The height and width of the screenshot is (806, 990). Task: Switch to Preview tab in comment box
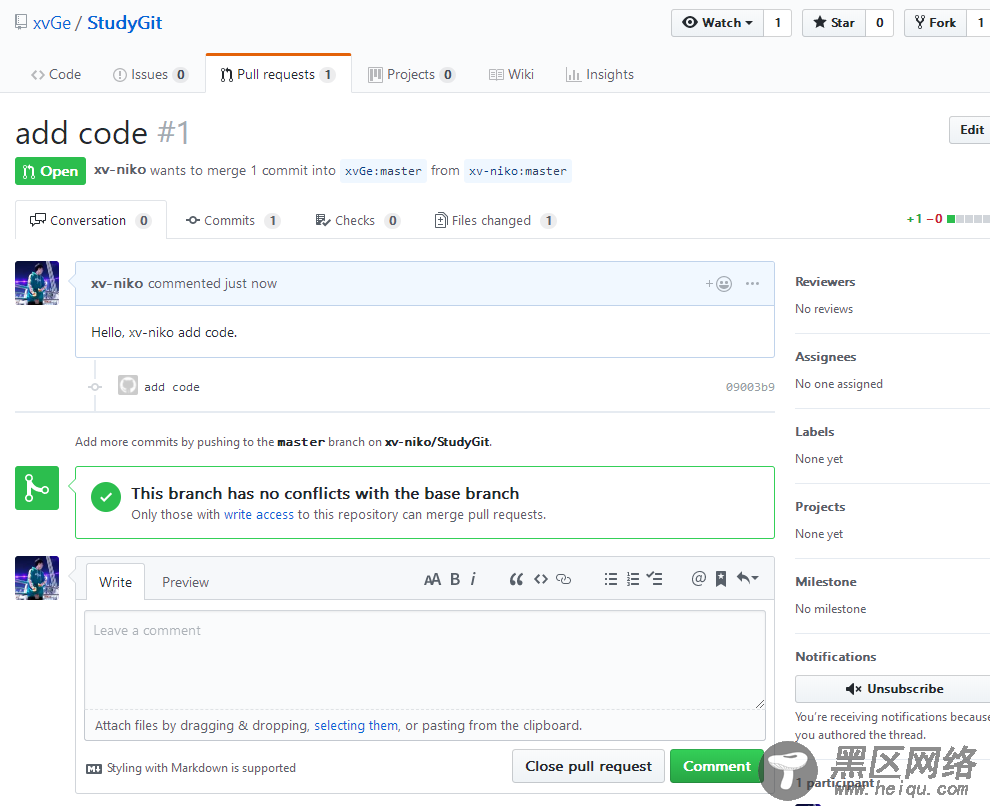(x=185, y=582)
